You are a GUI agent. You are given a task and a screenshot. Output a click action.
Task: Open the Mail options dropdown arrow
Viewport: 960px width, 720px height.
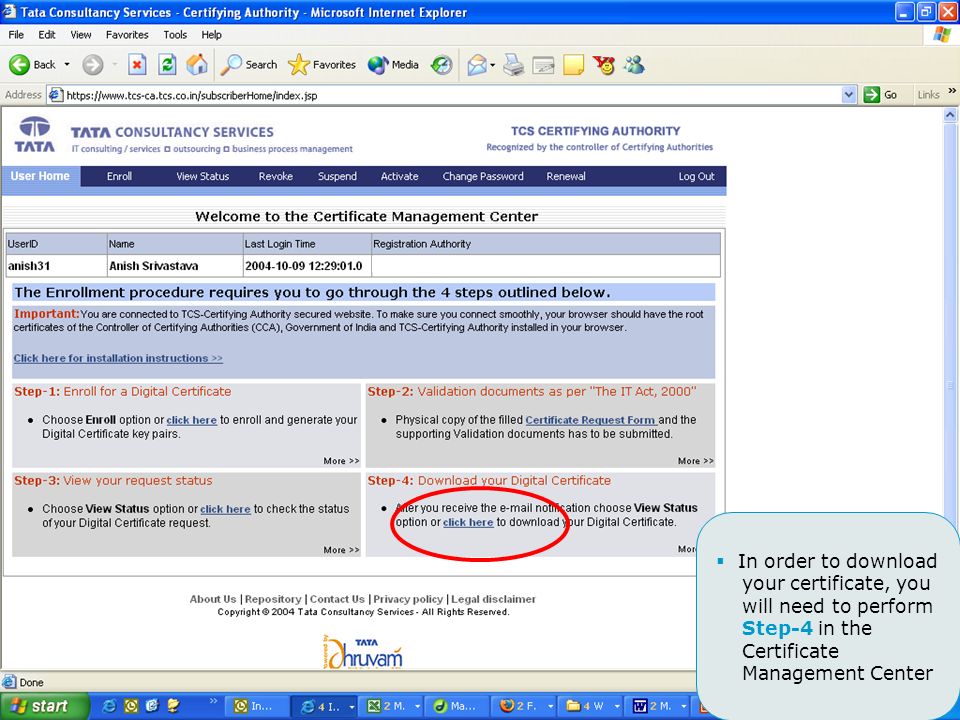492,64
